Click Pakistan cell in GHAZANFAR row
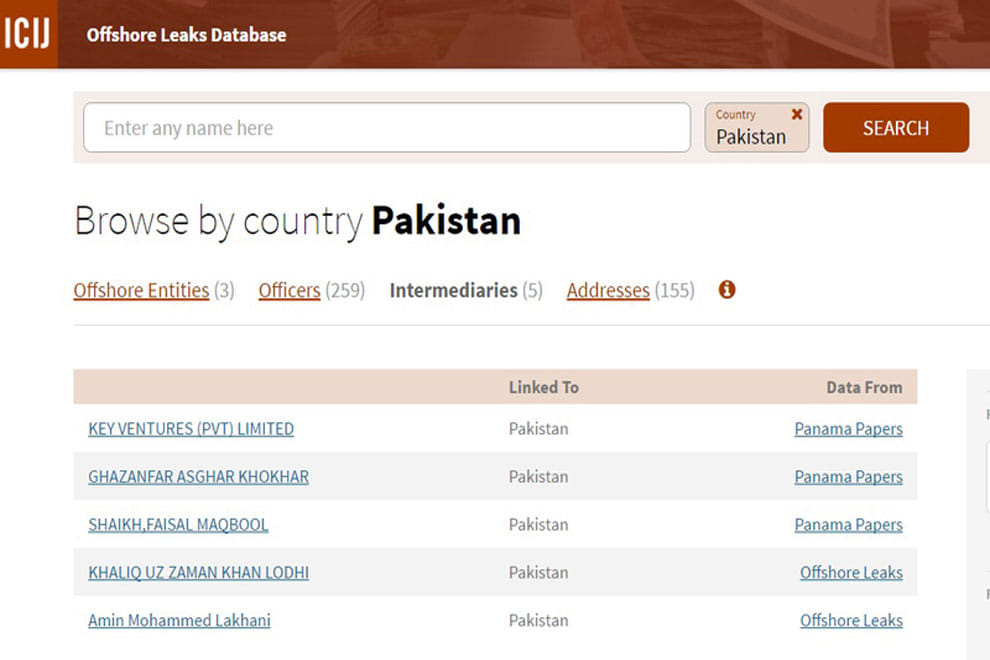 tap(539, 477)
